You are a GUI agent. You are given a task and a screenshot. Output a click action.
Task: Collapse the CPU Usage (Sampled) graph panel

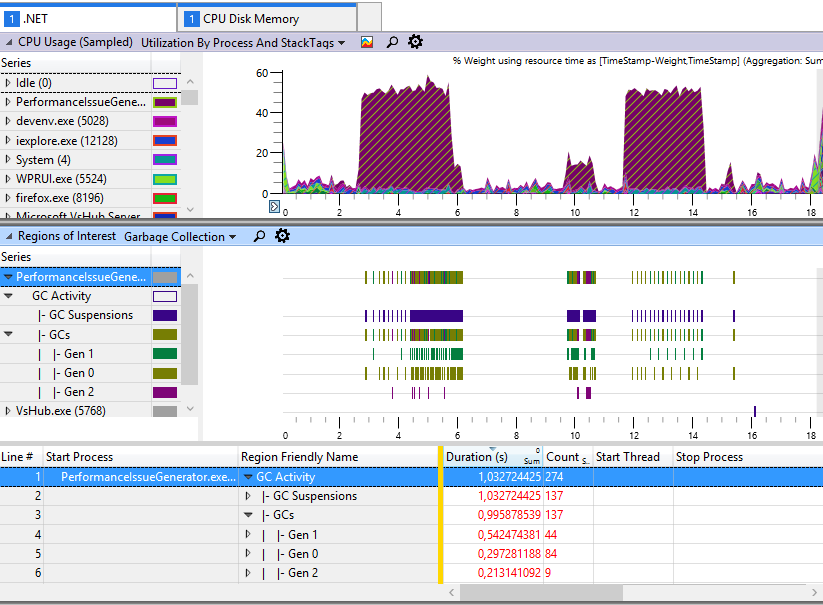click(x=9, y=42)
